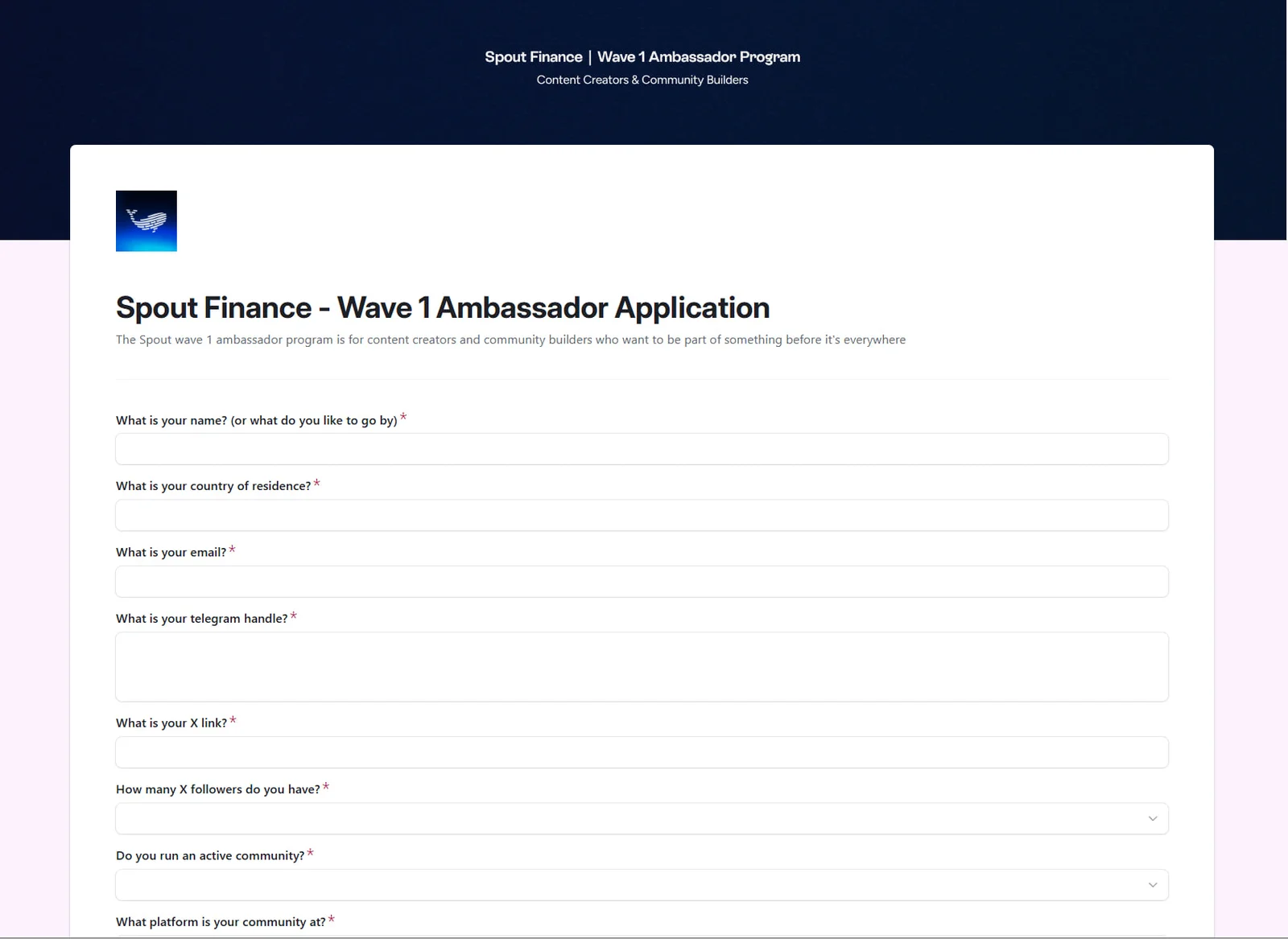Viewport: 1288px width, 939px height.
Task: Click the 'What is your telegram handle?' label
Action: click(x=201, y=618)
